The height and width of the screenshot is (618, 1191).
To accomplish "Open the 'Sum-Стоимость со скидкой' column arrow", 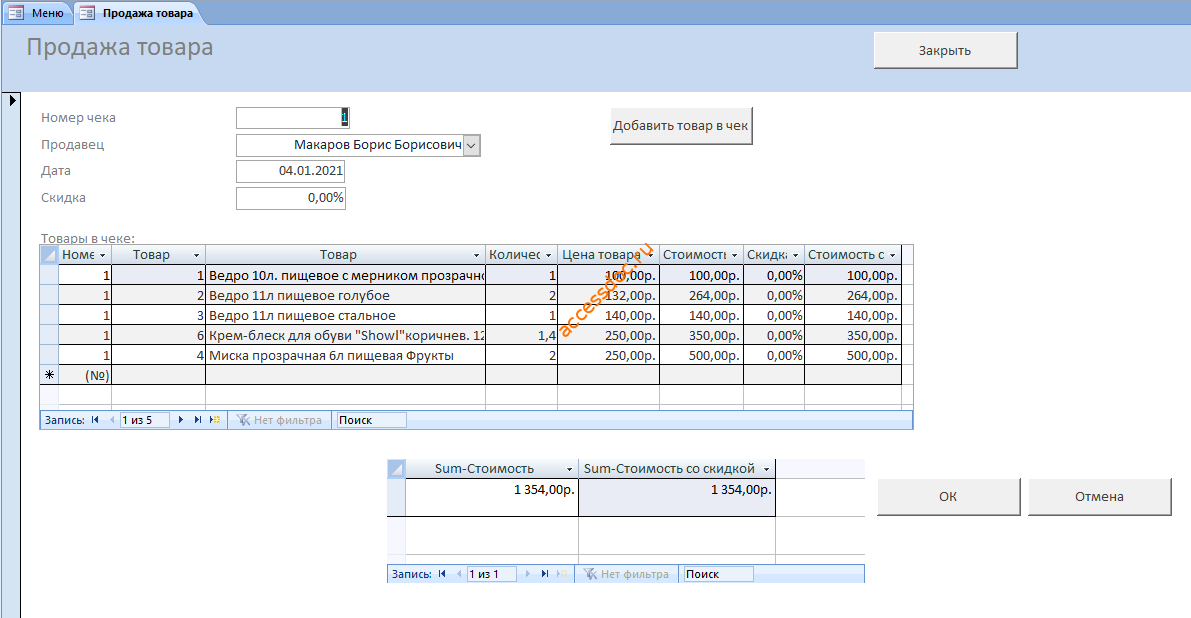I will coord(766,469).
